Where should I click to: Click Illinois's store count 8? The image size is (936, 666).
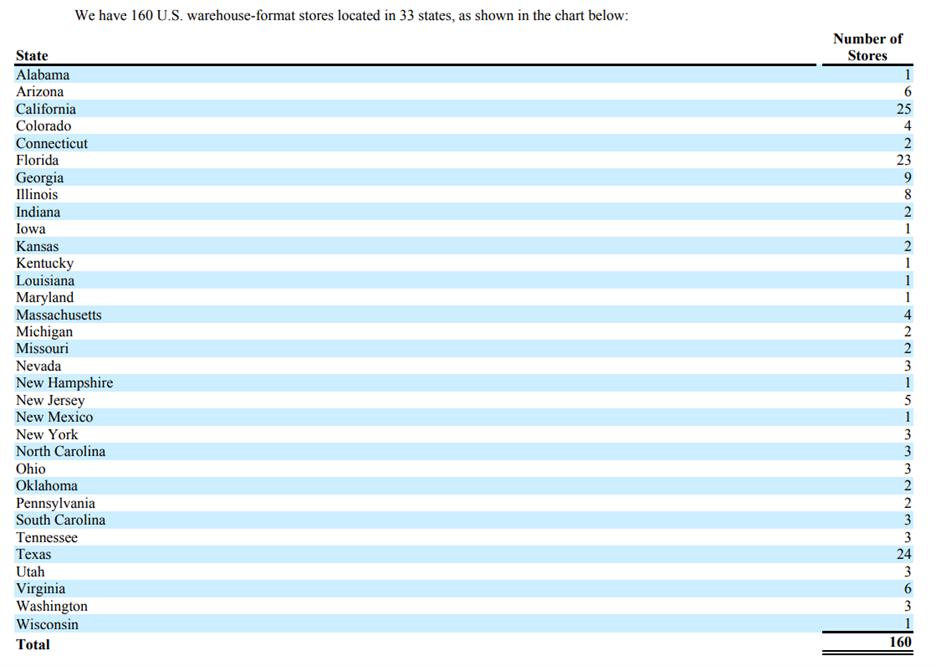[907, 195]
